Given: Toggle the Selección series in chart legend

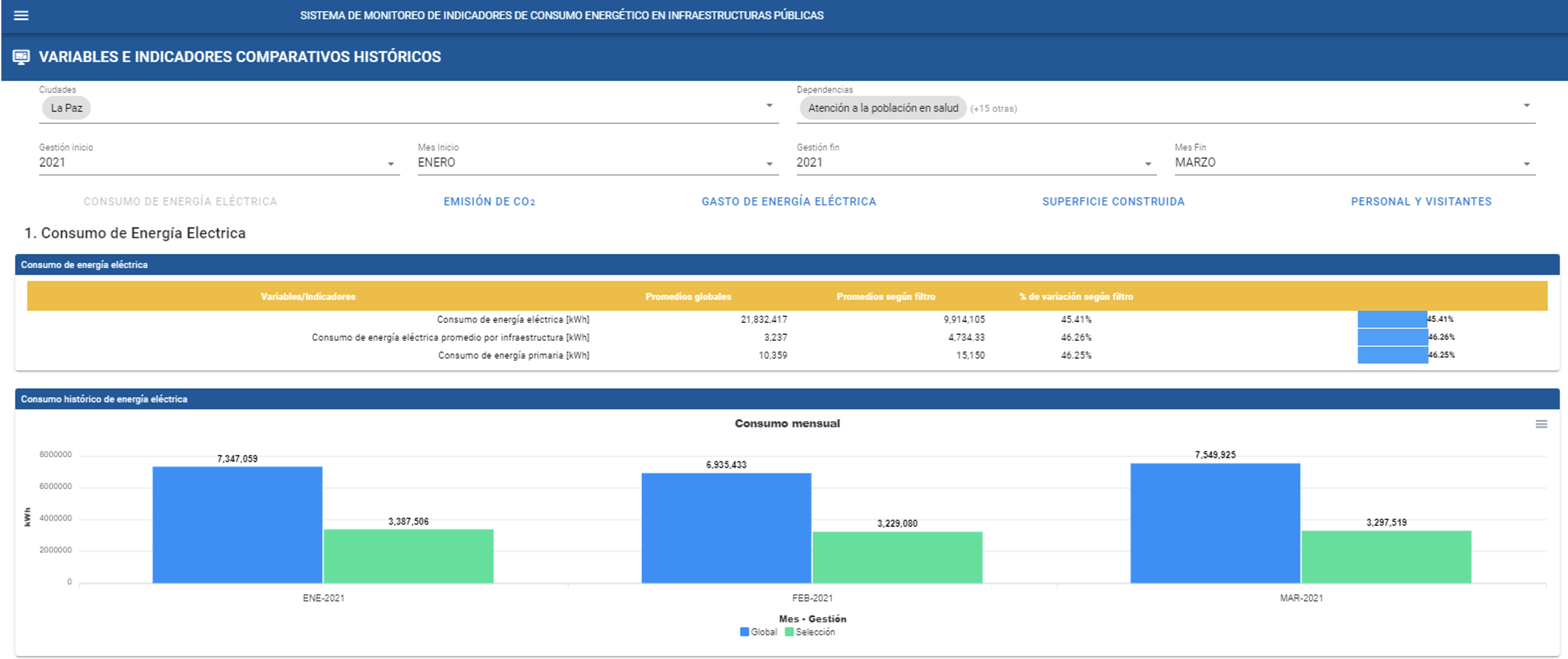Looking at the screenshot, I should (810, 632).
